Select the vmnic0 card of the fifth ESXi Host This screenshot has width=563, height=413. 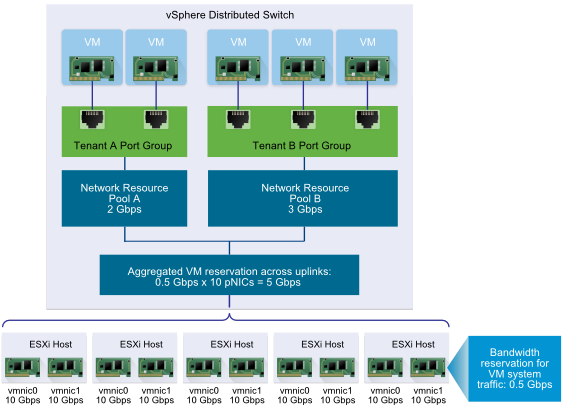click(x=385, y=367)
